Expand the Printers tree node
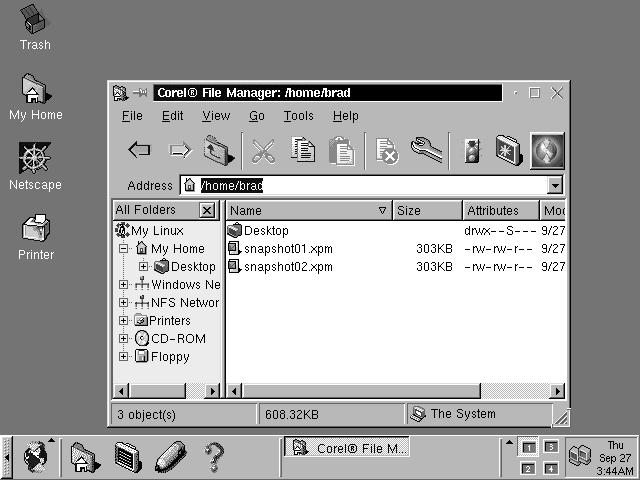 click(123, 320)
